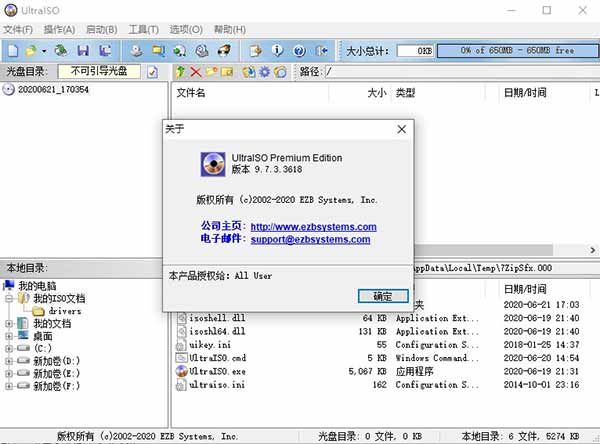Open the 操作(A) menu
The image size is (600, 444).
point(59,29)
